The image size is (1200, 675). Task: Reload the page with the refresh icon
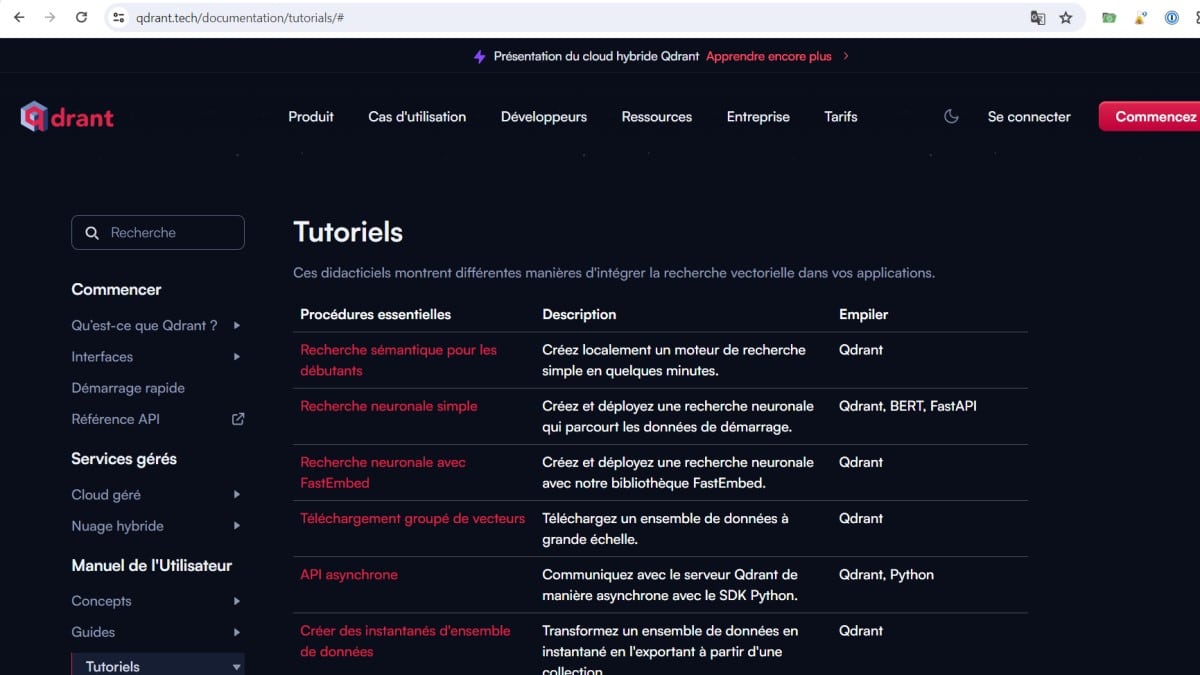pyautogui.click(x=82, y=18)
